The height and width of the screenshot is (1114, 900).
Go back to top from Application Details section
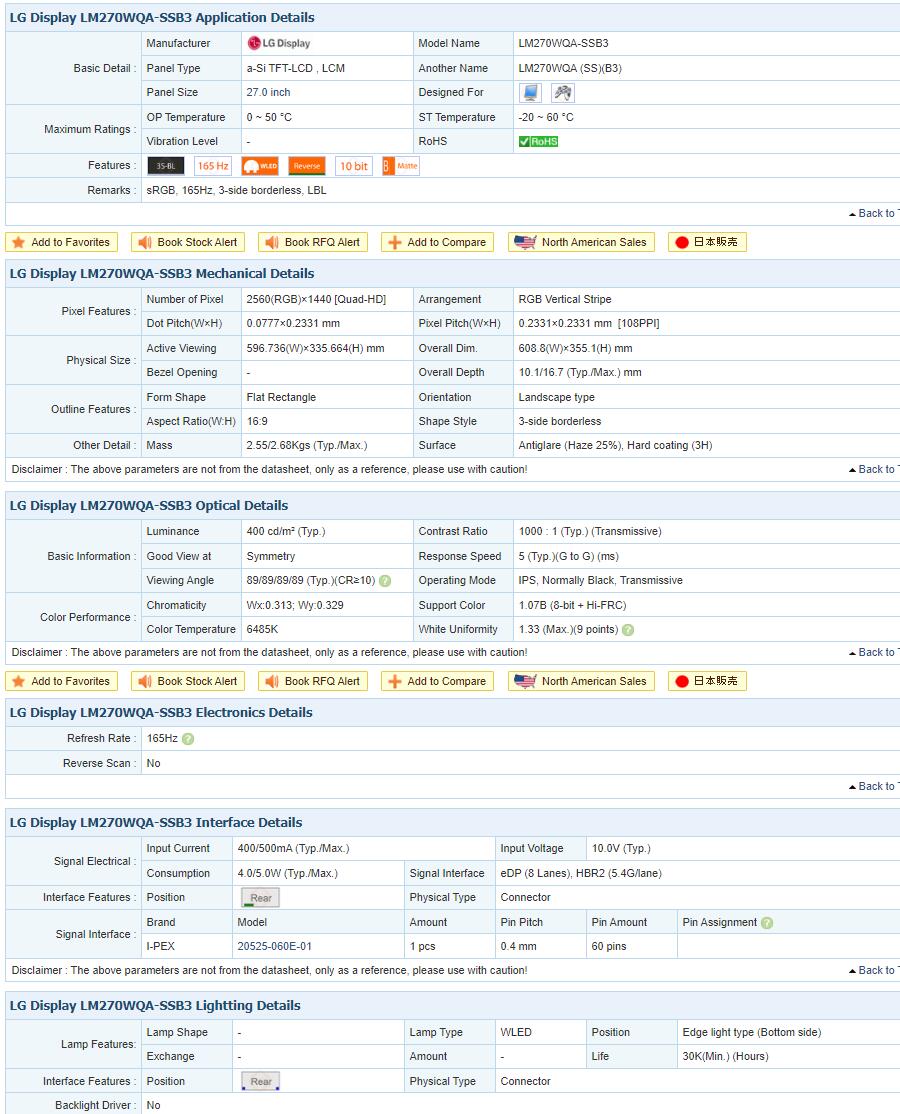coord(874,213)
